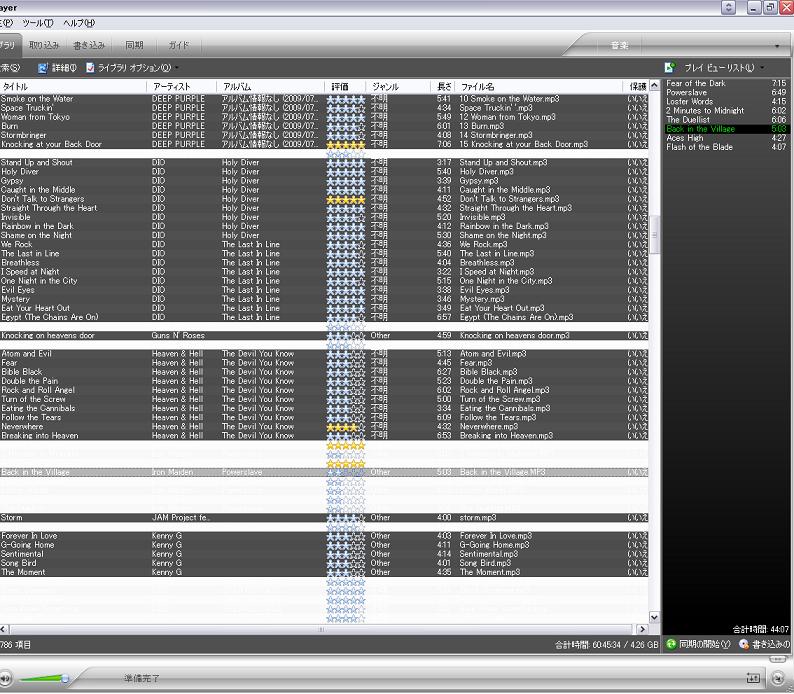Click the vertical scrollbar down arrow
This screenshot has height=694, width=794.
tap(654, 618)
